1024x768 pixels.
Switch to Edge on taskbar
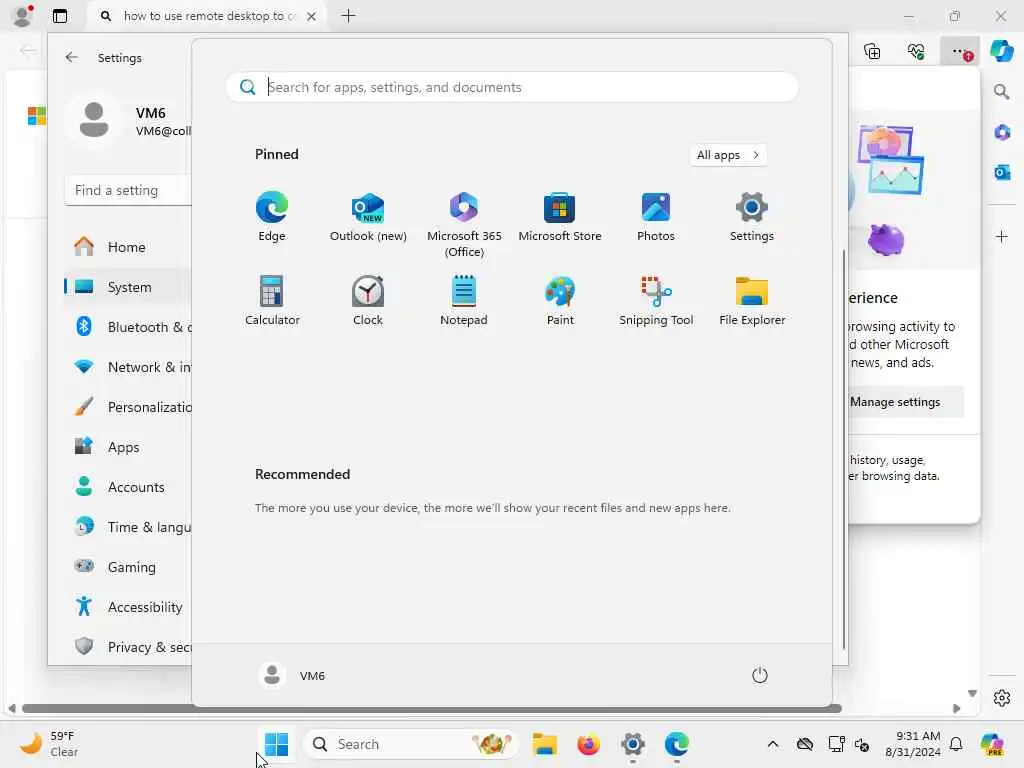(677, 744)
